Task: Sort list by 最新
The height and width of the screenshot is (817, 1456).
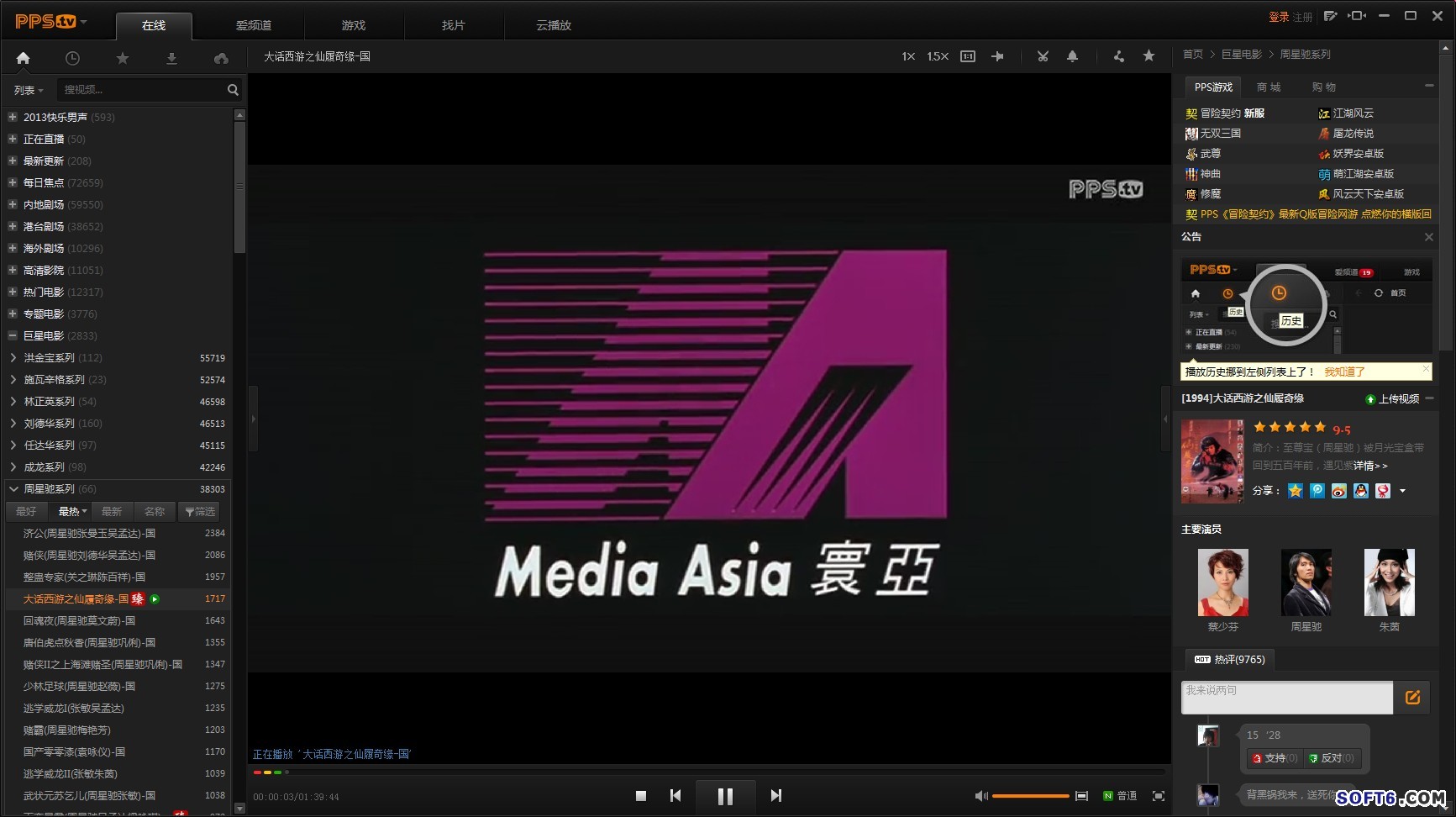Action: [112, 511]
